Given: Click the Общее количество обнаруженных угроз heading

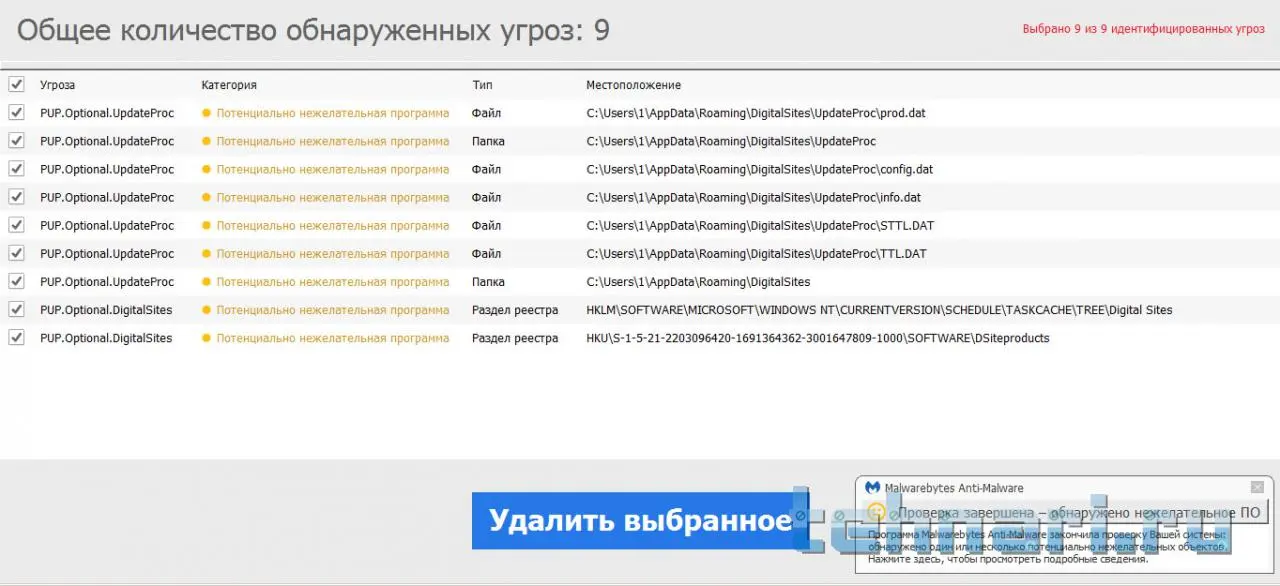Looking at the screenshot, I should [x=313, y=31].
